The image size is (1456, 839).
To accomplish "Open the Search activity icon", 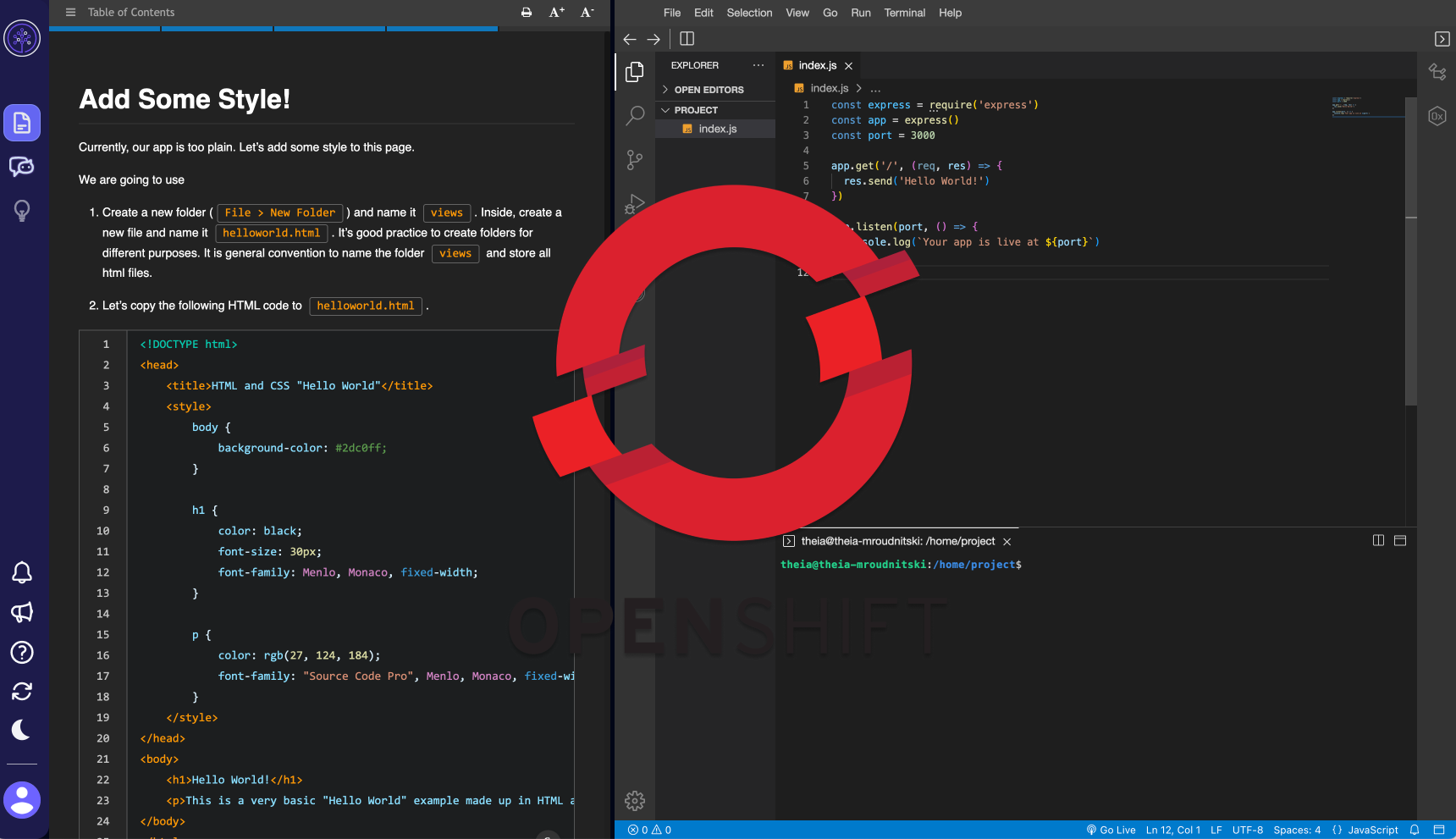I will tap(635, 116).
